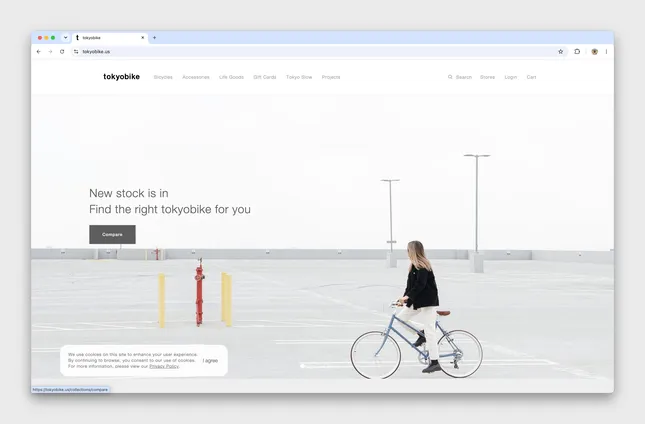Click the hero slideshow indicator dot
The image size is (645, 424).
tap(302, 366)
